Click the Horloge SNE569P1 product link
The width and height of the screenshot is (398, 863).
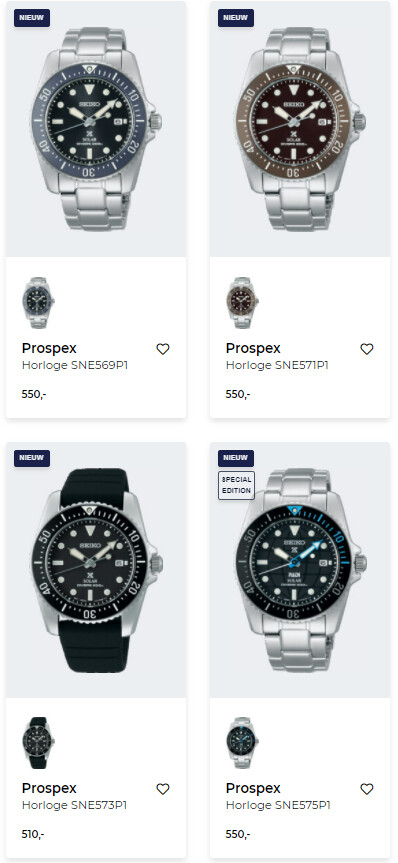(x=75, y=365)
